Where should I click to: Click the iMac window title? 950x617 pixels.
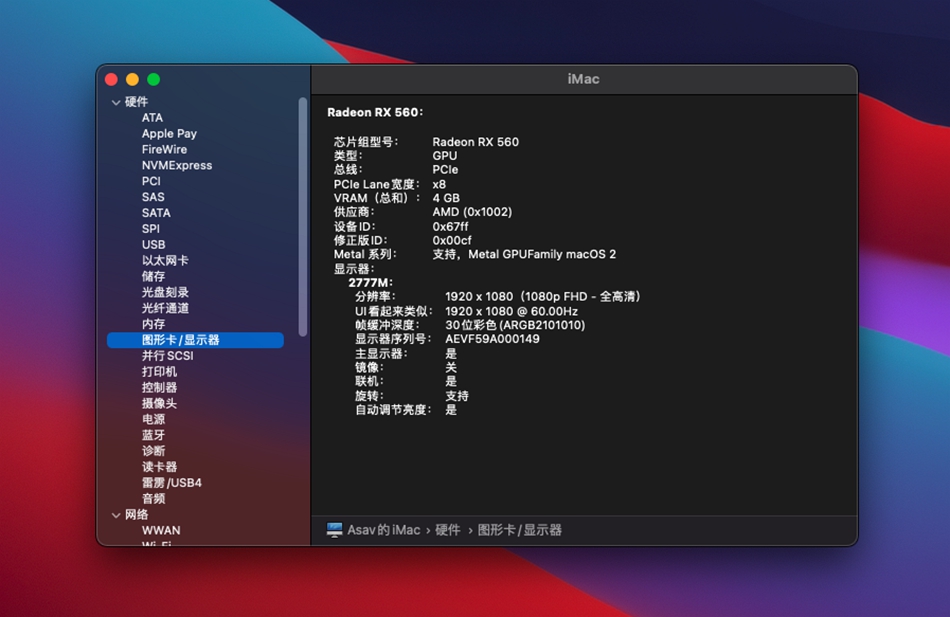[583, 79]
